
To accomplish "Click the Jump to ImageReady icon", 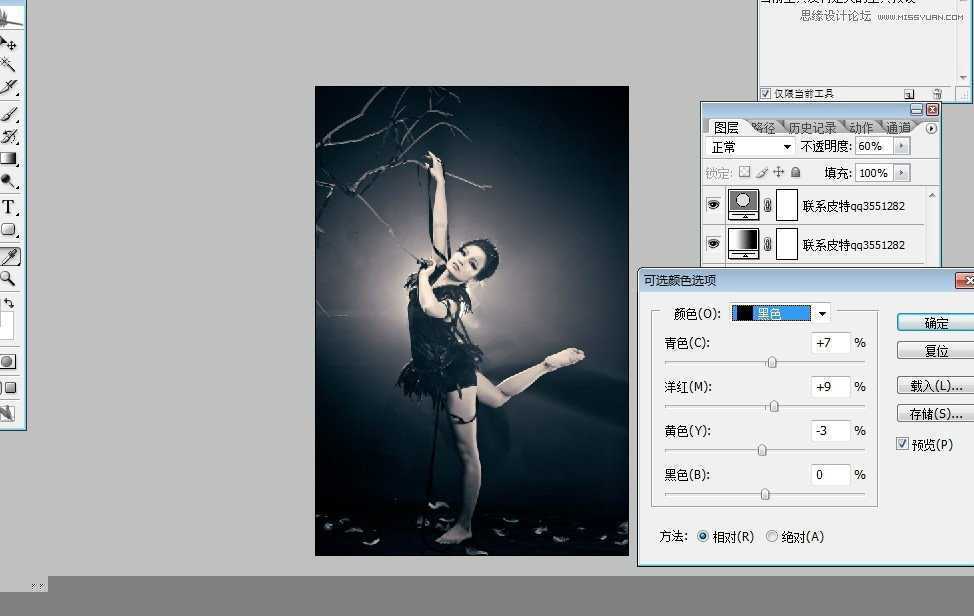I will point(7,413).
